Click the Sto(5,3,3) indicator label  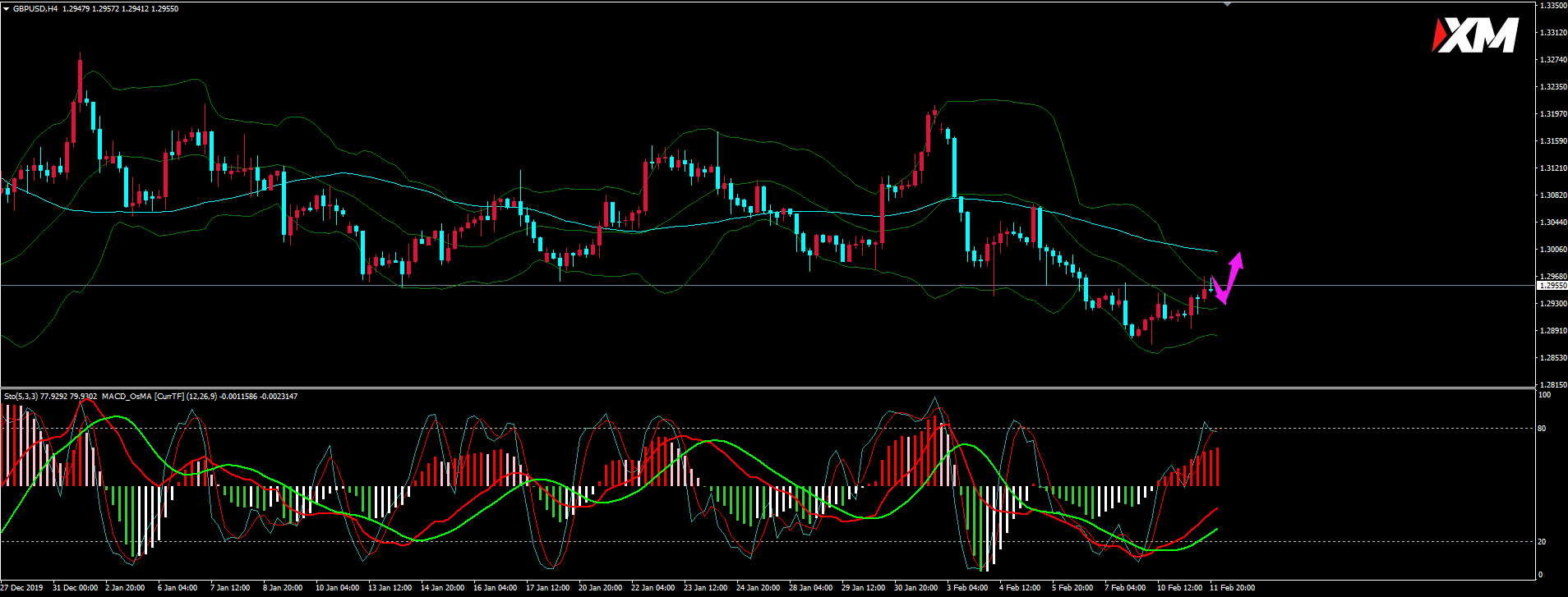tap(20, 397)
